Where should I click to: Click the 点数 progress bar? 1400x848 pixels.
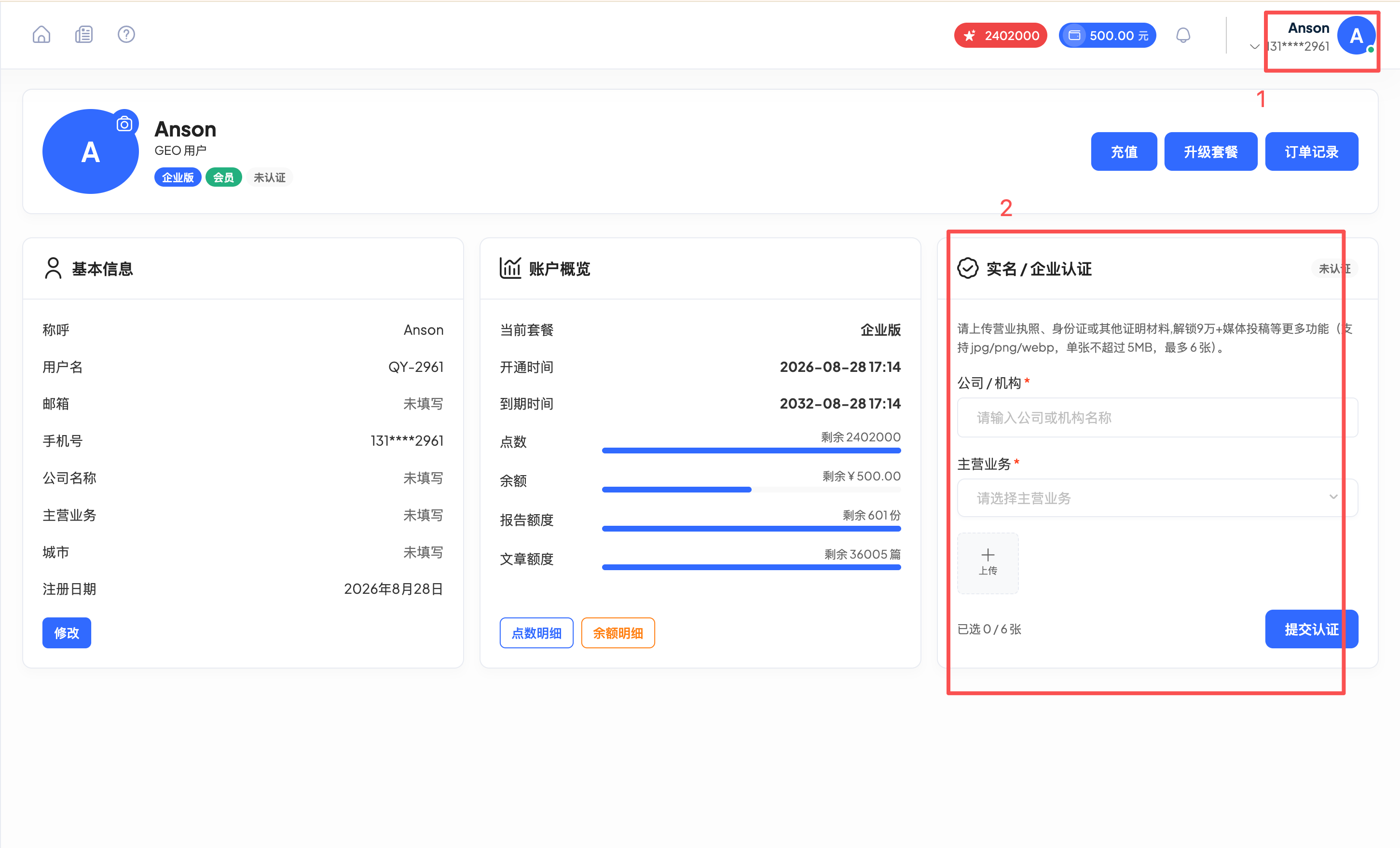pyautogui.click(x=751, y=451)
